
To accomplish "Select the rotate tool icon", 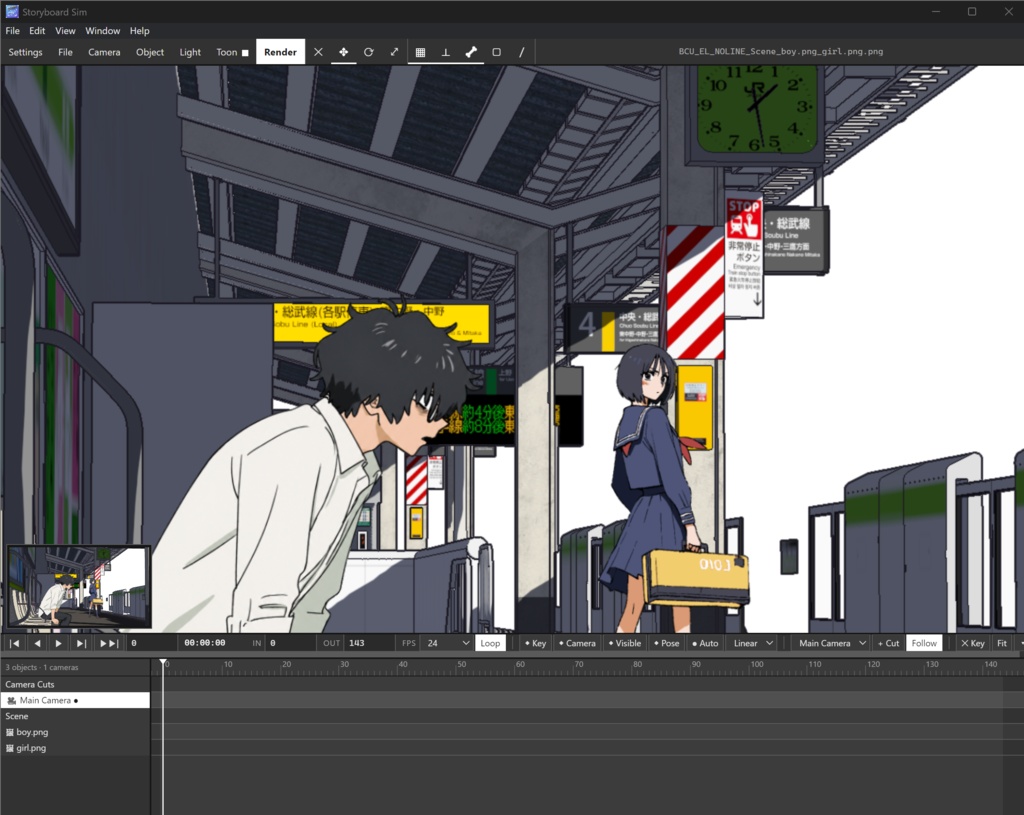I will coord(368,52).
